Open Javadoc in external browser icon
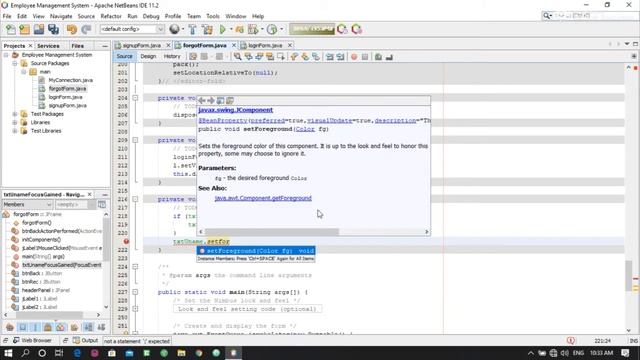 [x=220, y=100]
